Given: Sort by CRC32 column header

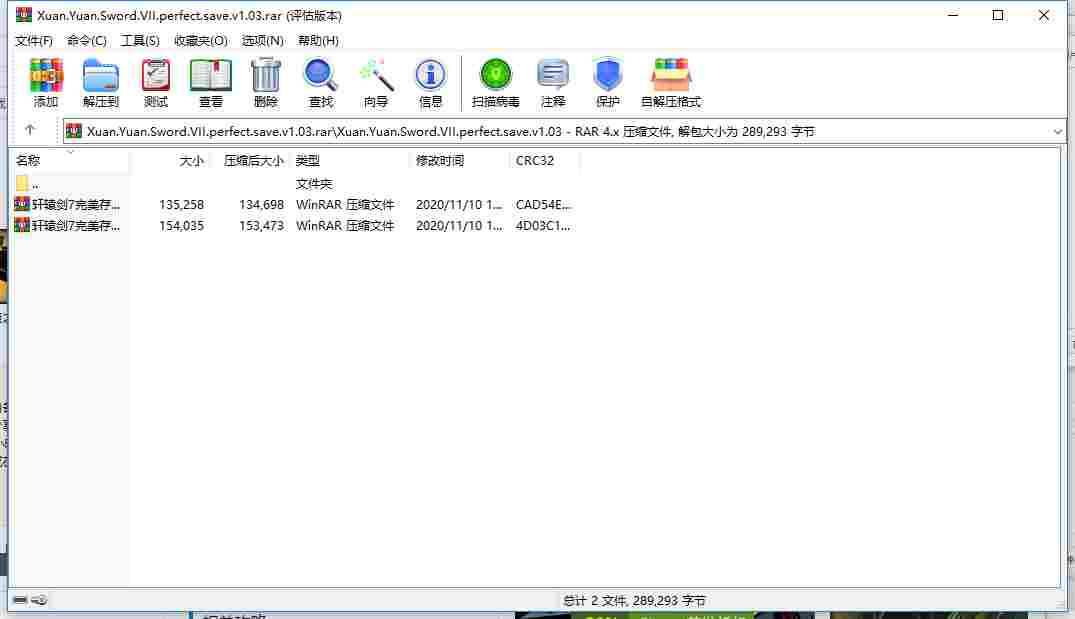Looking at the screenshot, I should [544, 160].
